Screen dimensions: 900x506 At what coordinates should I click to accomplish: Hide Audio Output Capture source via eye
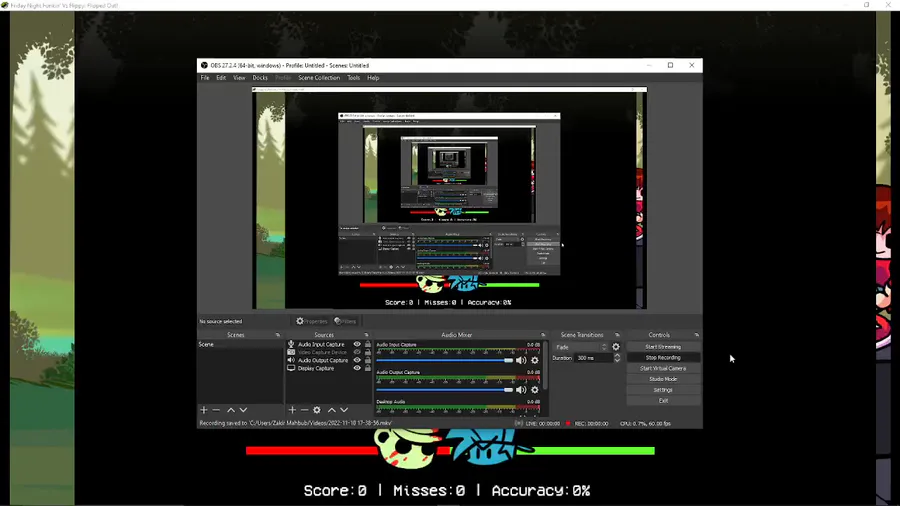pyautogui.click(x=357, y=360)
